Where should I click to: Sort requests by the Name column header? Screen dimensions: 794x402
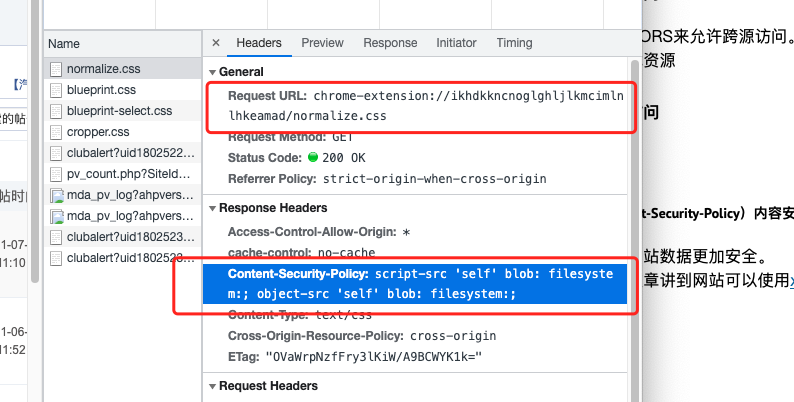64,44
